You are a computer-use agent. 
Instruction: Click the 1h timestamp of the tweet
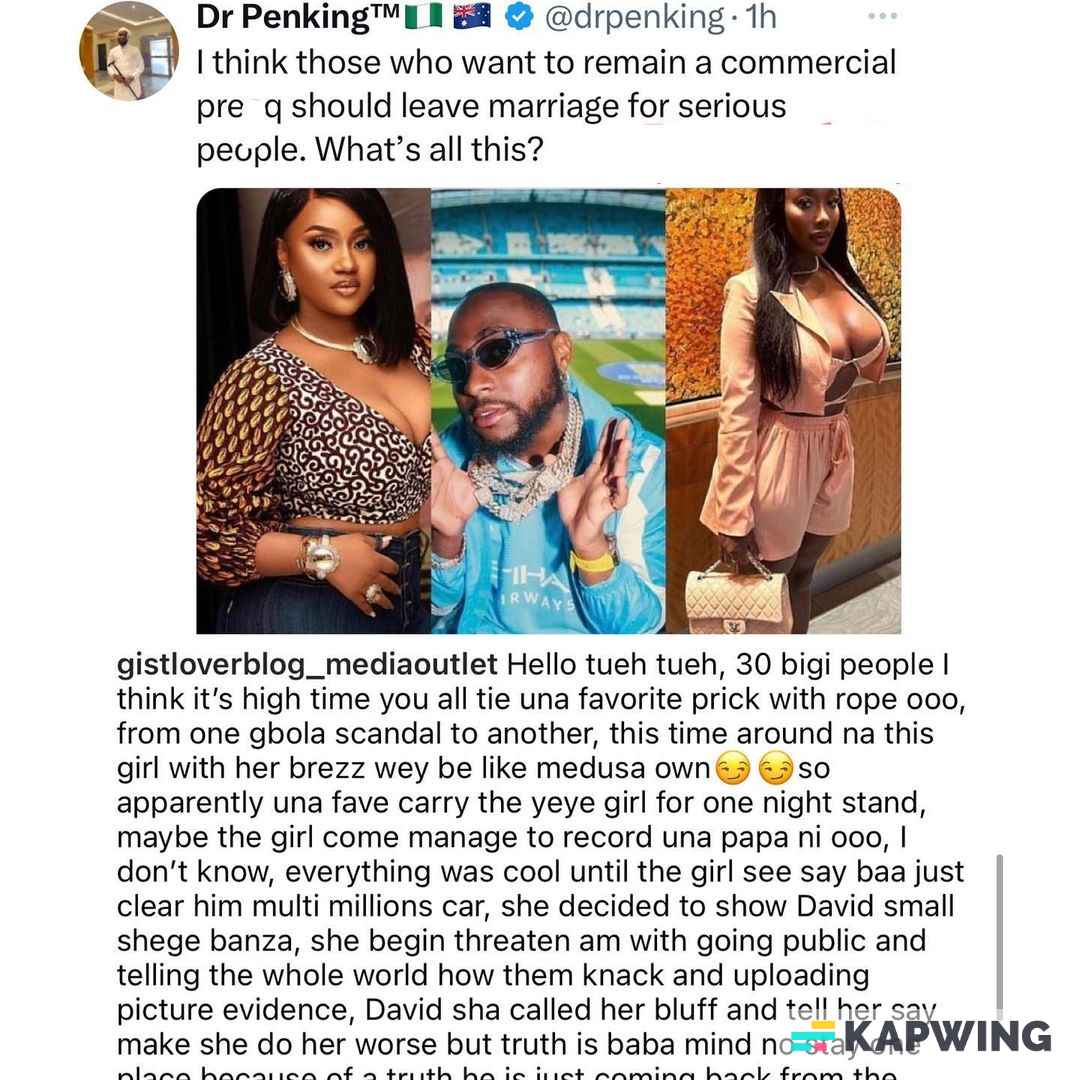(x=760, y=17)
